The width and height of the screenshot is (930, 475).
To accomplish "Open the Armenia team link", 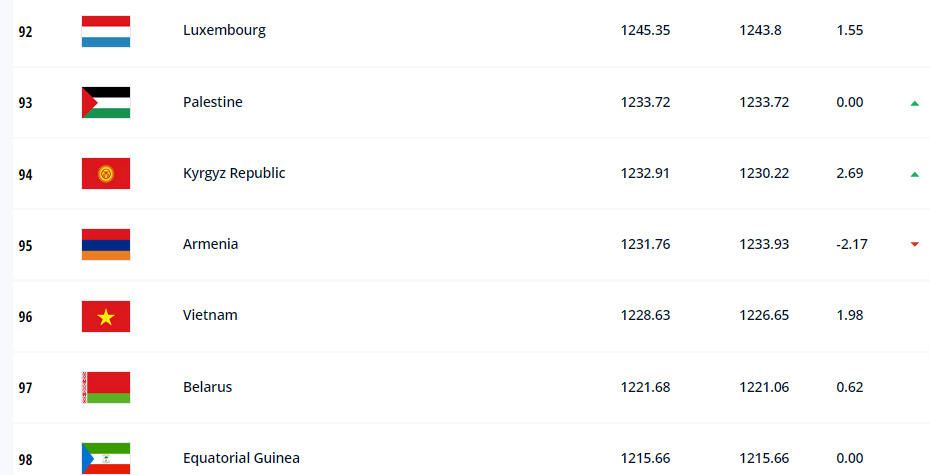I will pyautogui.click(x=210, y=244).
